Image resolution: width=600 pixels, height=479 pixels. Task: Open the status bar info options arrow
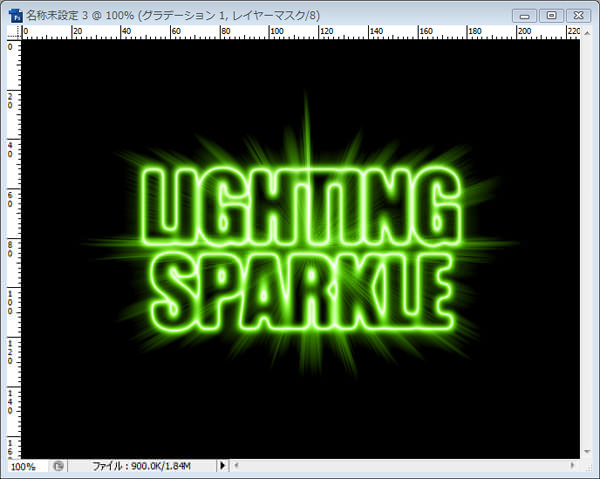click(223, 466)
